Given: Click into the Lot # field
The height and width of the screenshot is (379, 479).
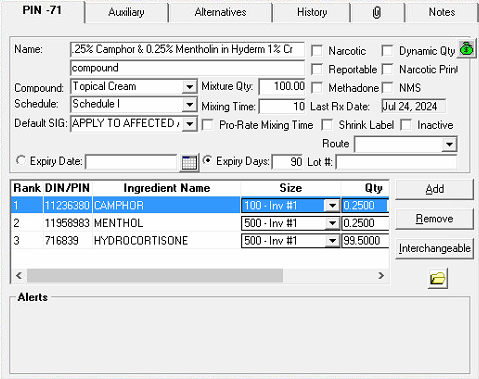Looking at the screenshot, I should tap(396, 162).
